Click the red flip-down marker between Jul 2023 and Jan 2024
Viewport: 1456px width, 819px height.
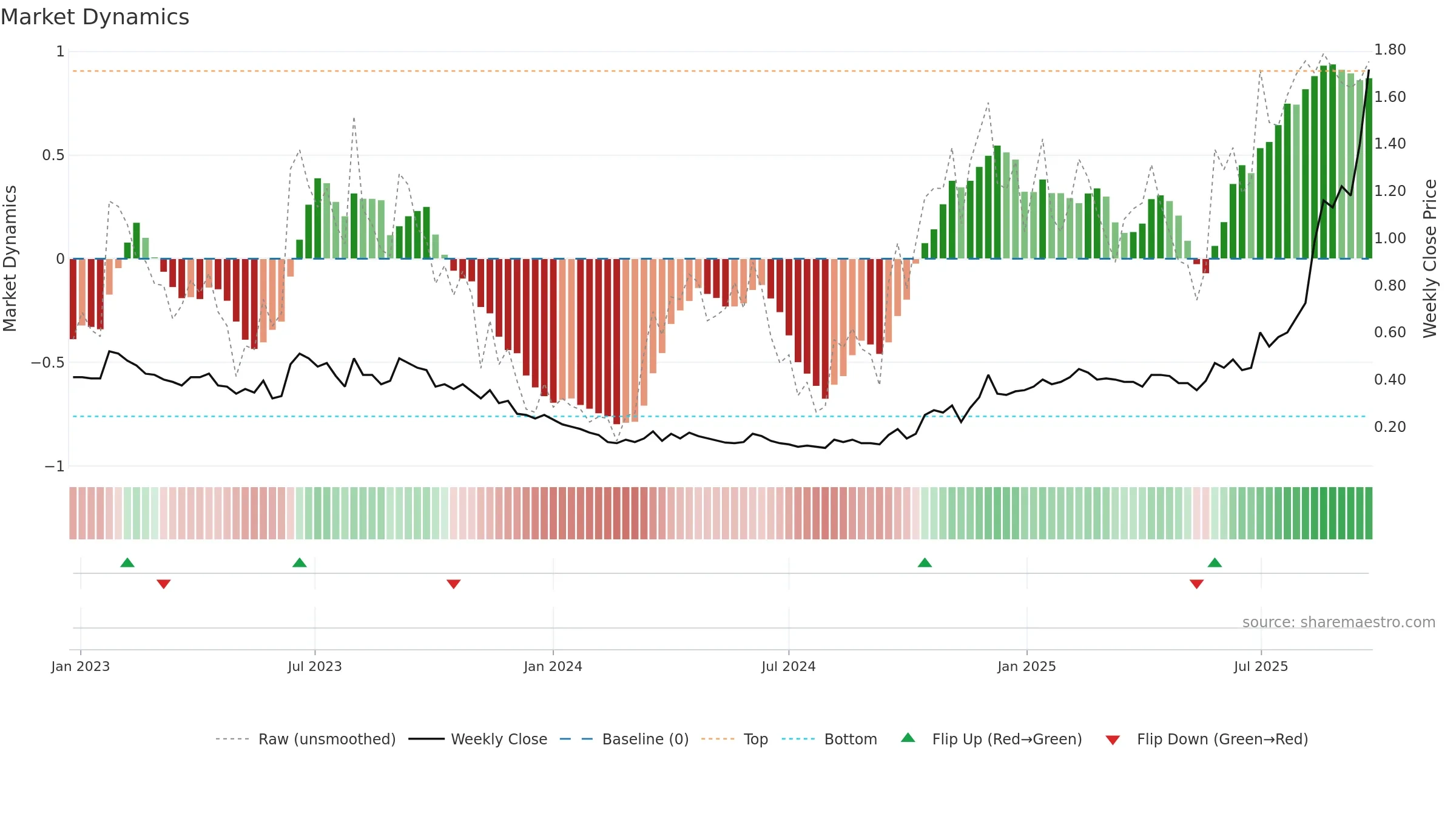[x=454, y=584]
